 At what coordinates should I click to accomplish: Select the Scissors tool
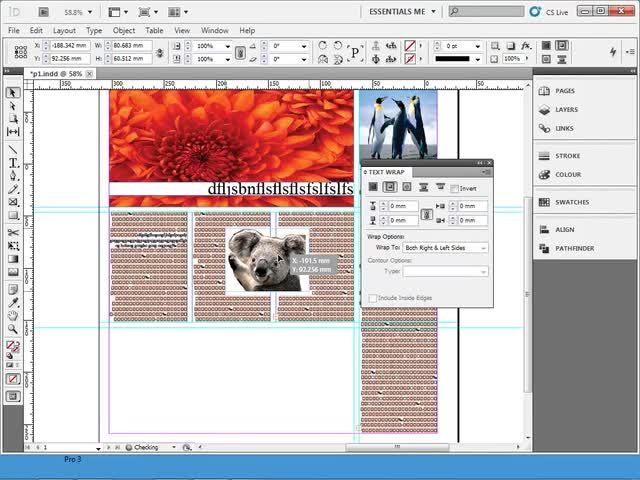click(x=13, y=232)
